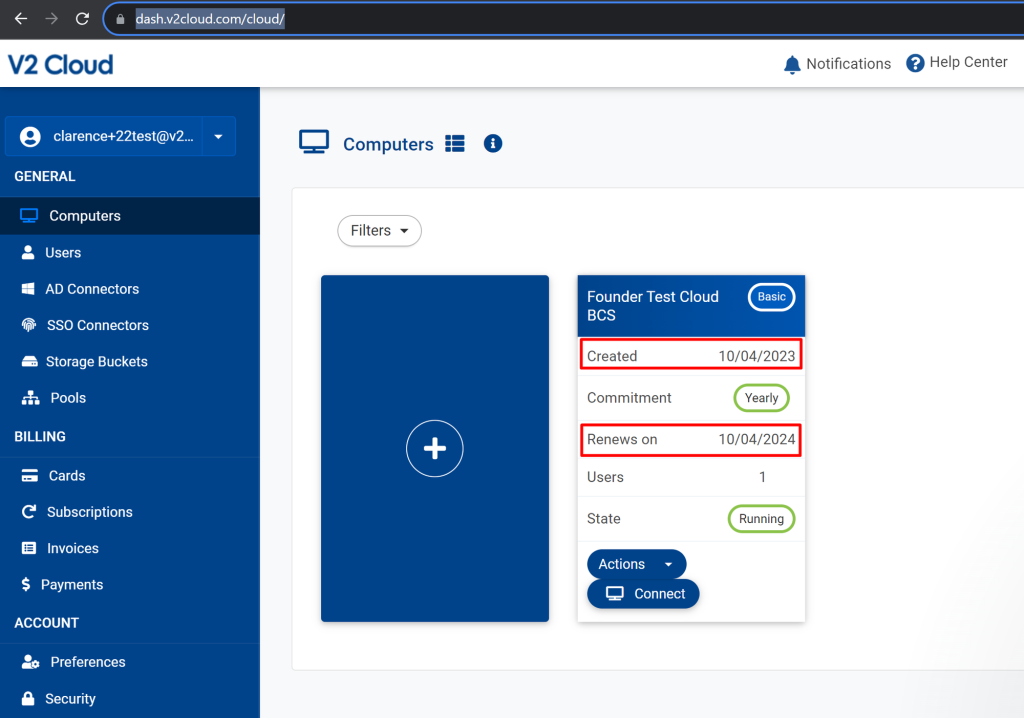
Task: Click the Payments sidebar icon
Action: [33, 584]
